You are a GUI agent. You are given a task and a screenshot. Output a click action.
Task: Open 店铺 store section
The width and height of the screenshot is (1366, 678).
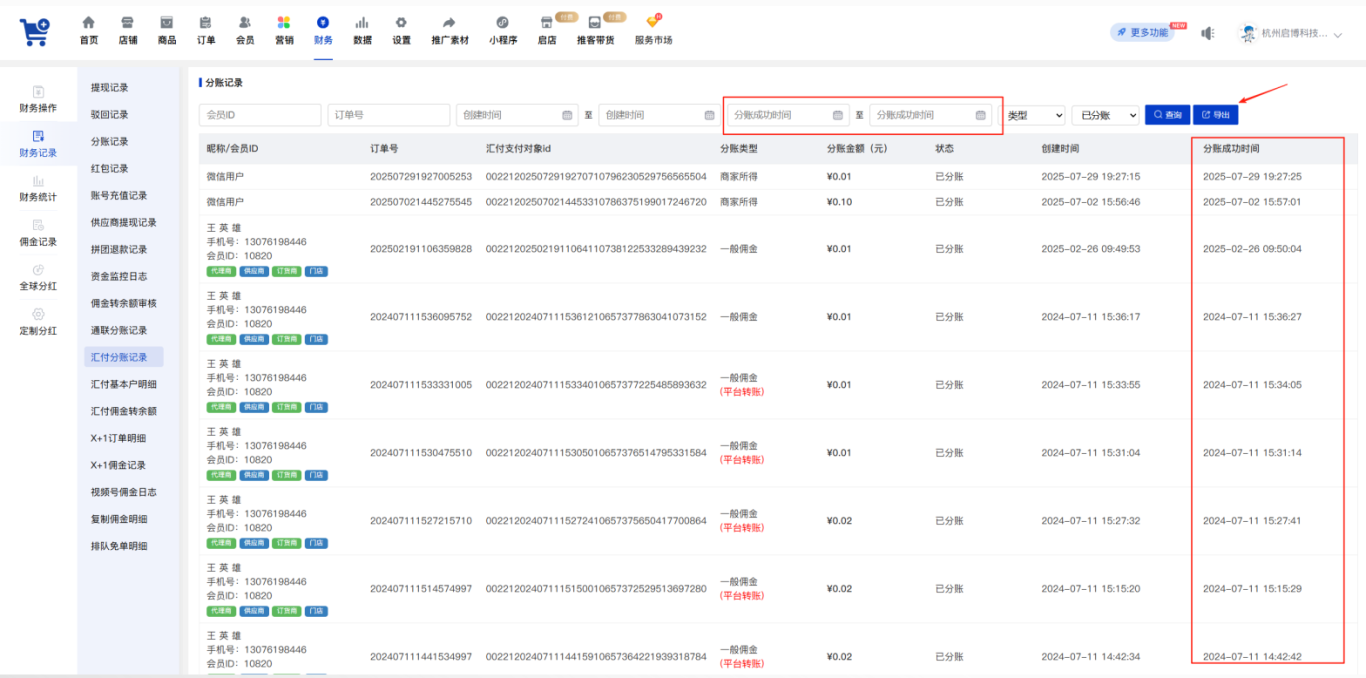(x=128, y=31)
